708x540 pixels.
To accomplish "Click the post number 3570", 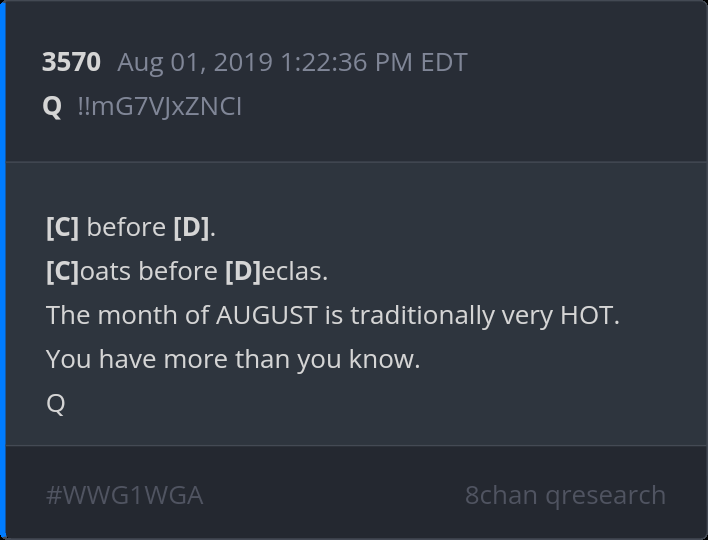I will (71, 62).
